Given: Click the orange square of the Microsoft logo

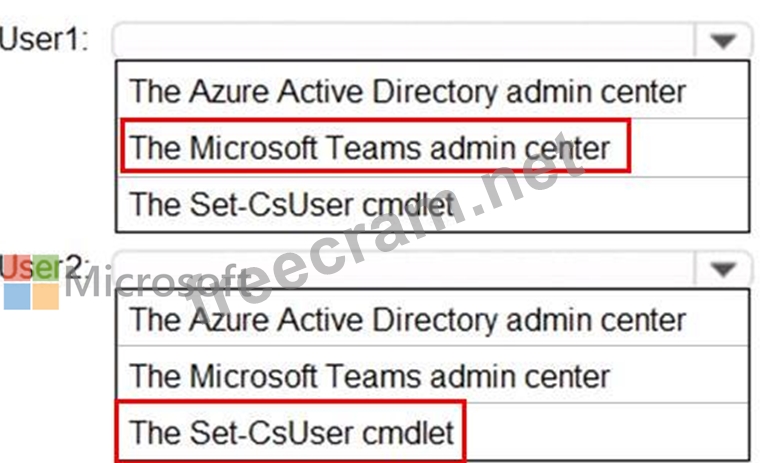Looking at the screenshot, I should tap(46, 296).
